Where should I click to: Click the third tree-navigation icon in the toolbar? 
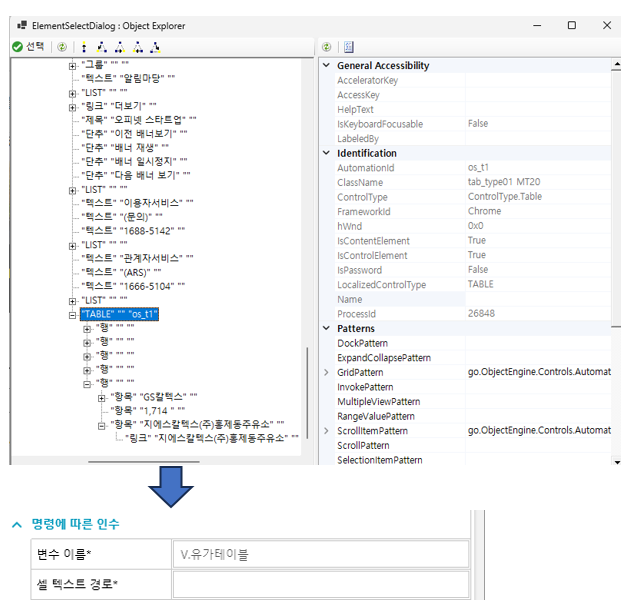[x=120, y=47]
